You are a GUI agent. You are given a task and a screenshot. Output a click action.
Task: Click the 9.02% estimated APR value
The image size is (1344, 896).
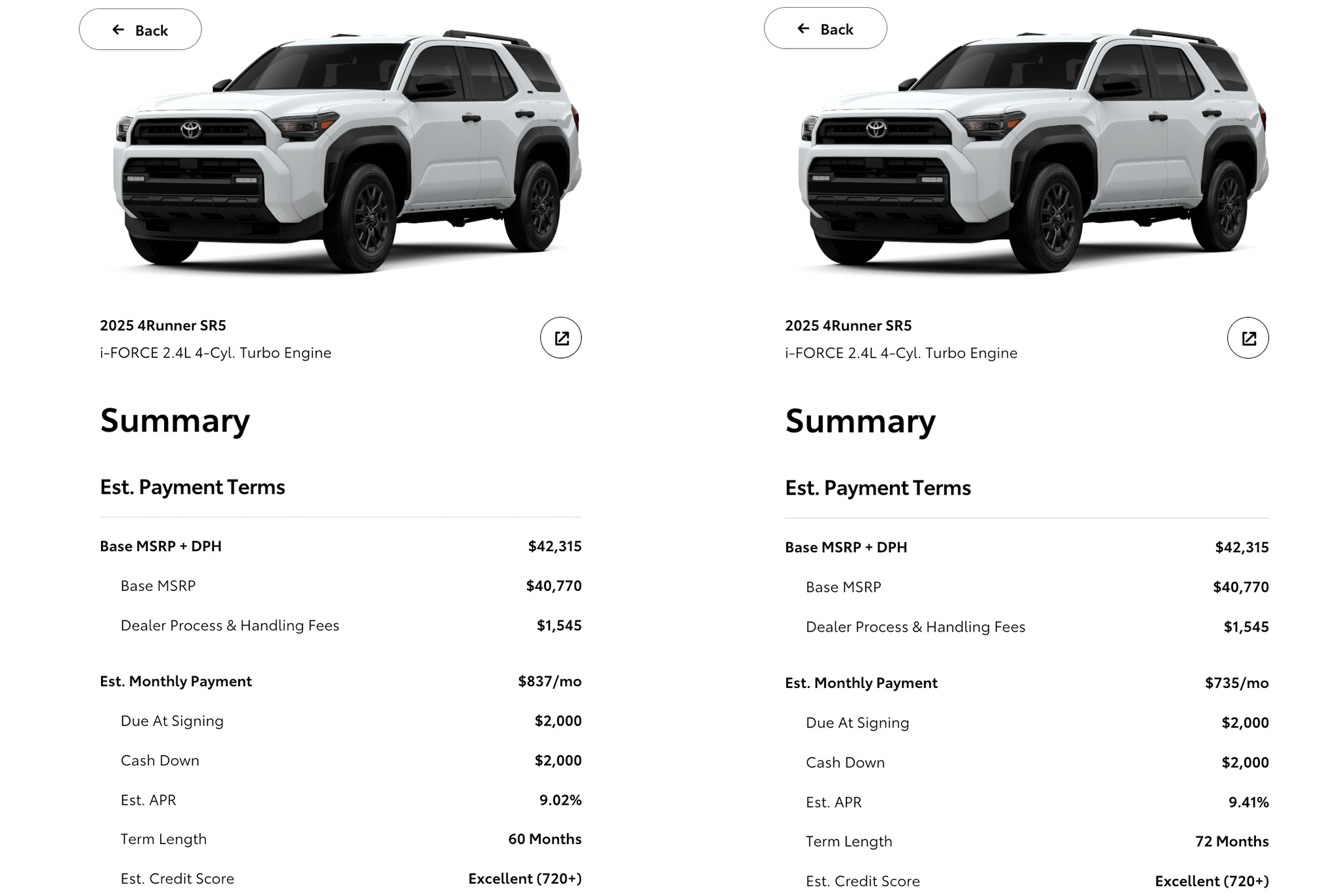(560, 800)
